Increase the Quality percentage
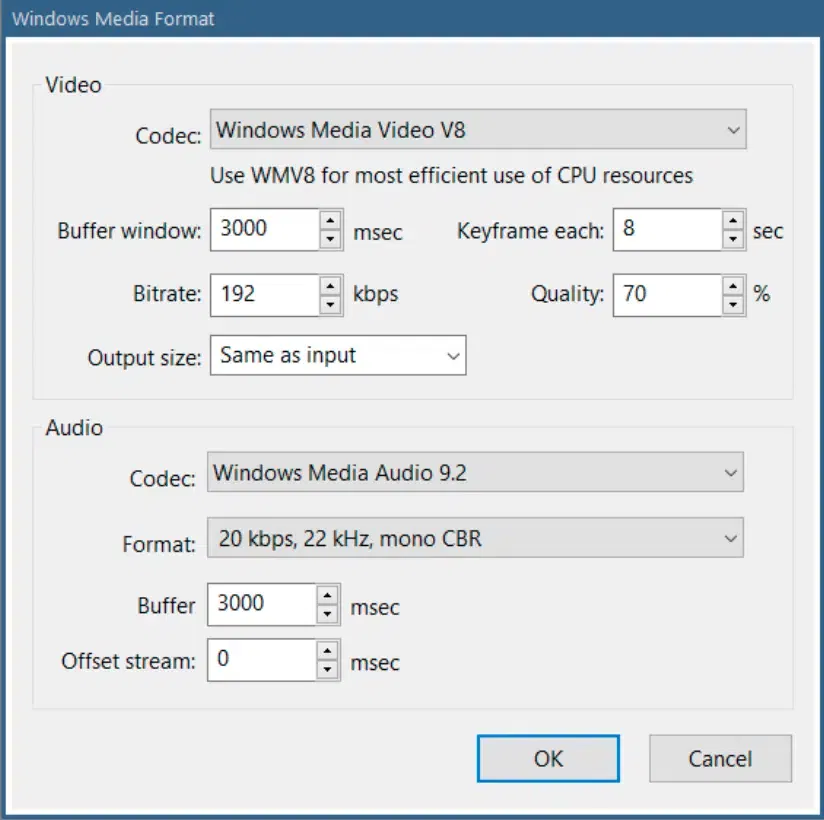This screenshot has height=820, width=824. 734,285
